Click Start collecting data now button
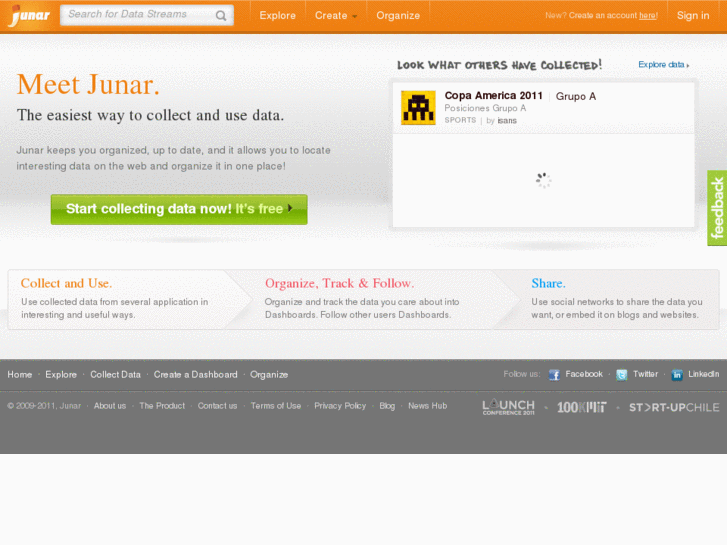Screen dimensions: 727x545 (179, 209)
